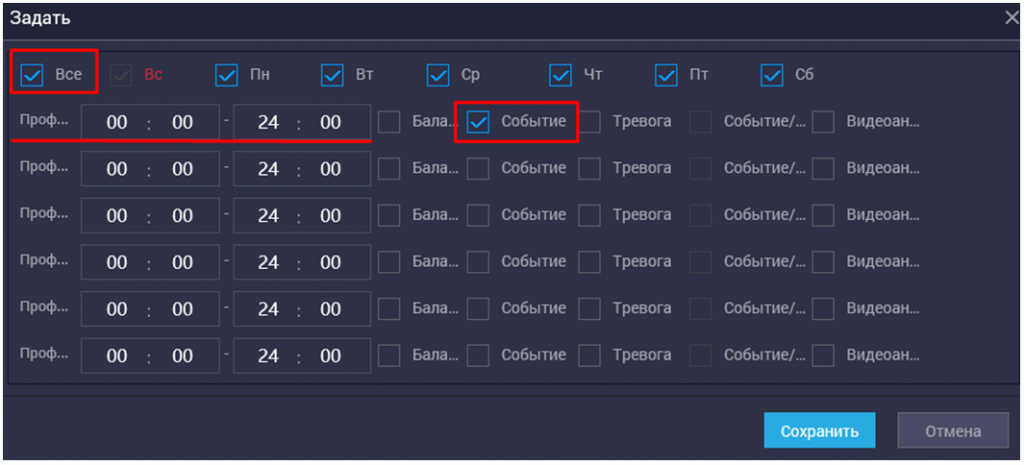Enable 'Видеоан...' in the last period row

click(823, 355)
